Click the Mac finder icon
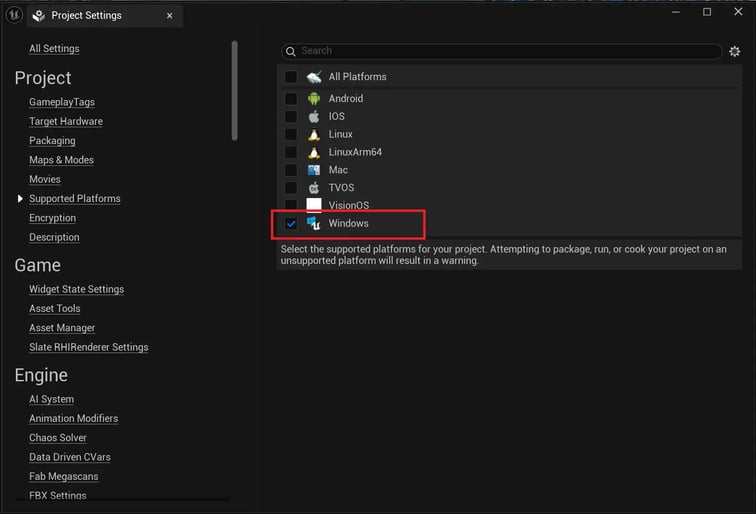The height and width of the screenshot is (514, 756). tap(314, 170)
